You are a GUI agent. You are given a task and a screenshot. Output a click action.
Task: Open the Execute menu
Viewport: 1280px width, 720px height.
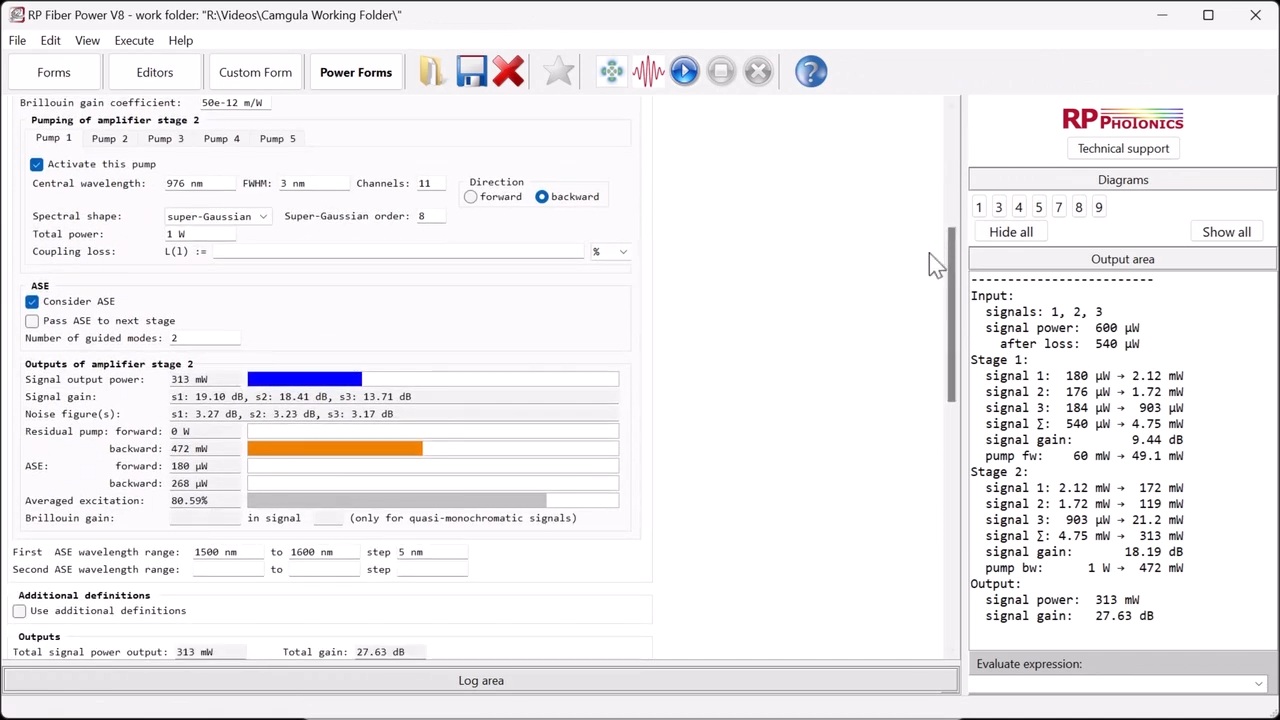click(134, 41)
